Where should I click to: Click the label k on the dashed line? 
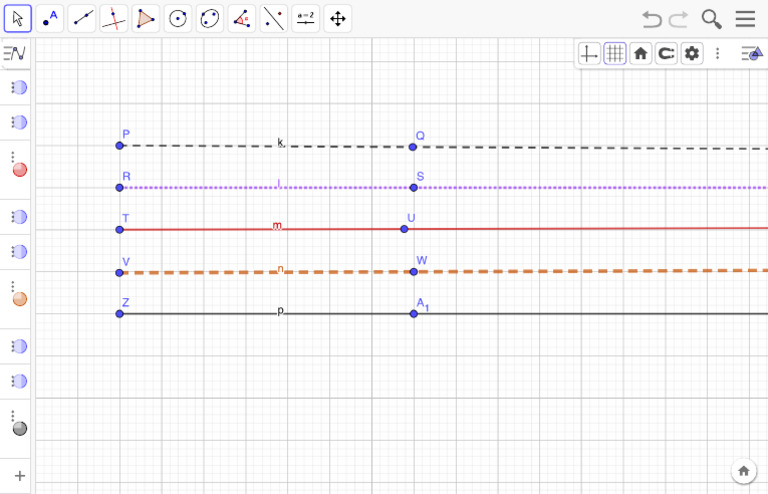click(x=280, y=142)
